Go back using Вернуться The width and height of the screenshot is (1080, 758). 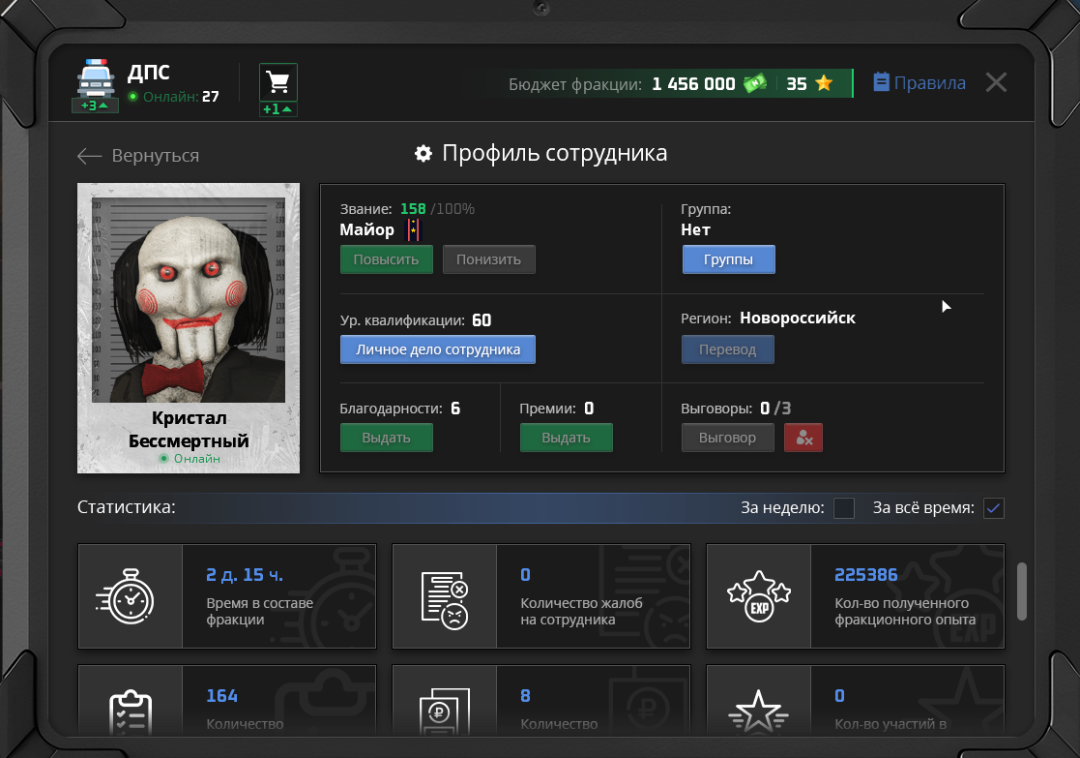tap(138, 156)
